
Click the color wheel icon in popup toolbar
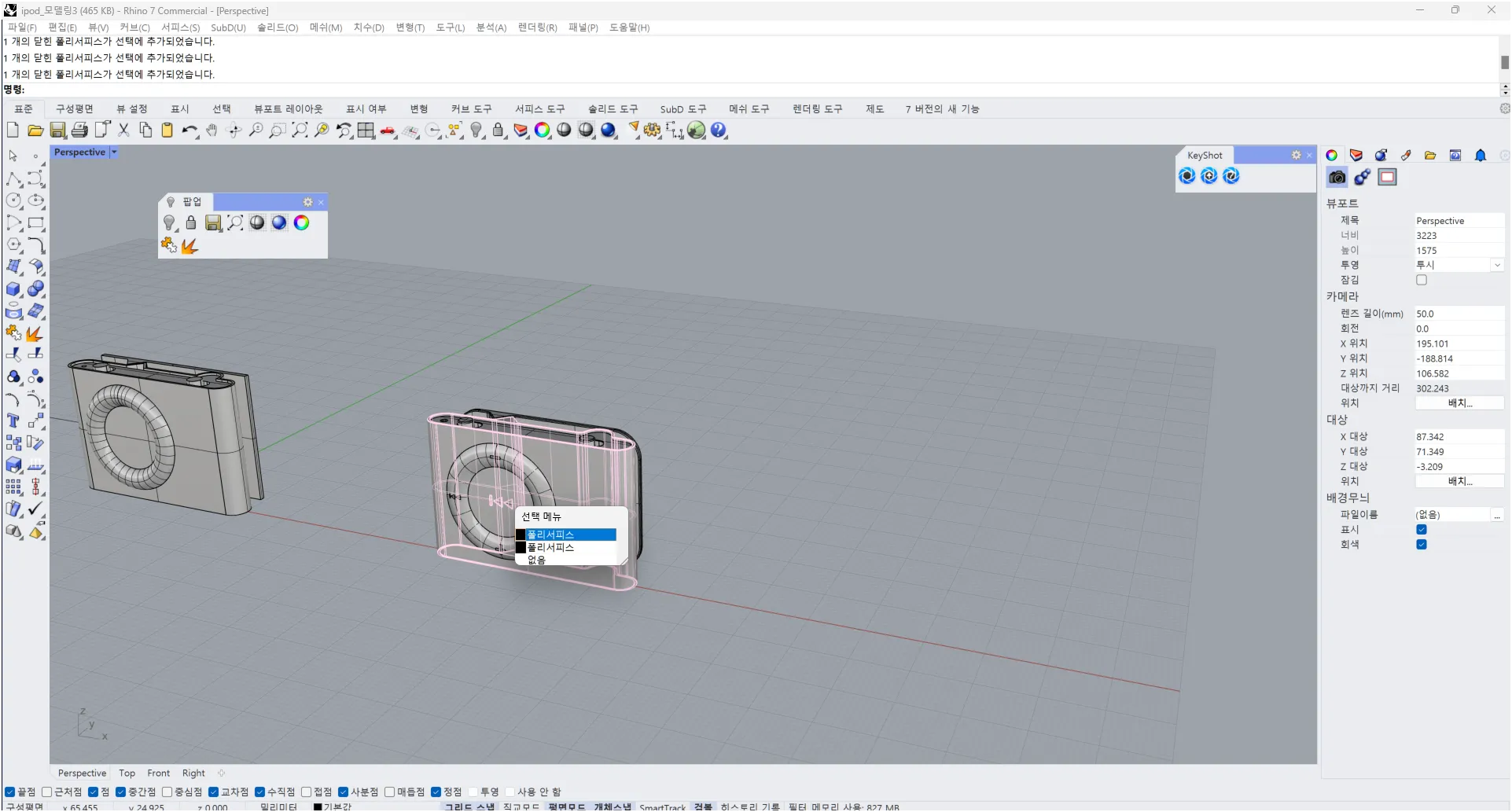coord(301,223)
